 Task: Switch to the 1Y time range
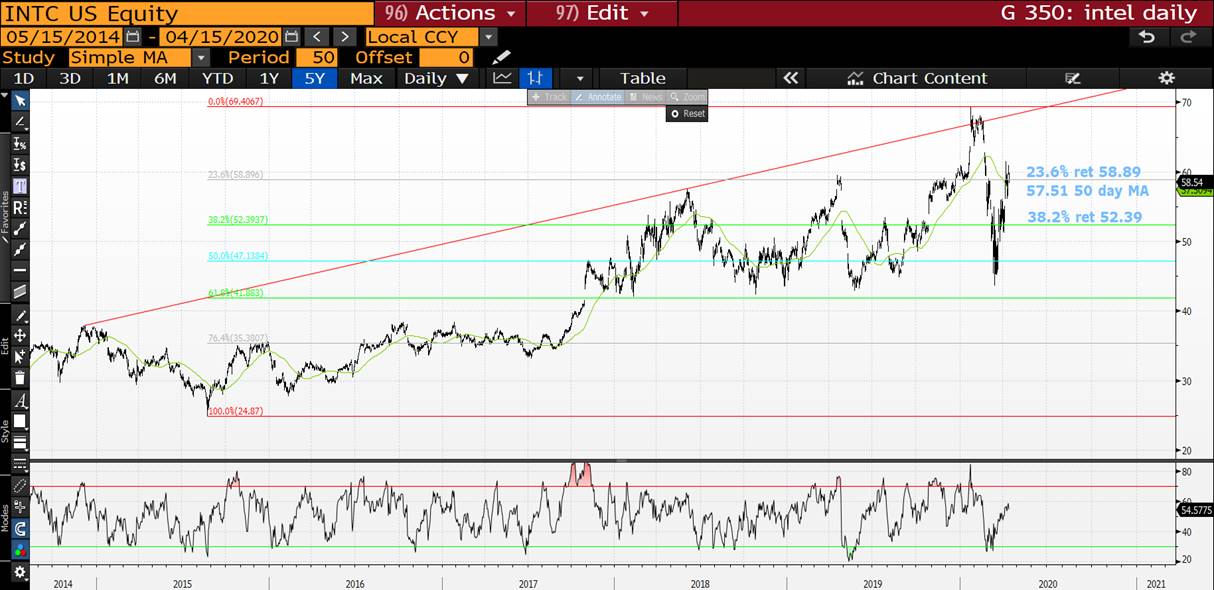click(269, 78)
